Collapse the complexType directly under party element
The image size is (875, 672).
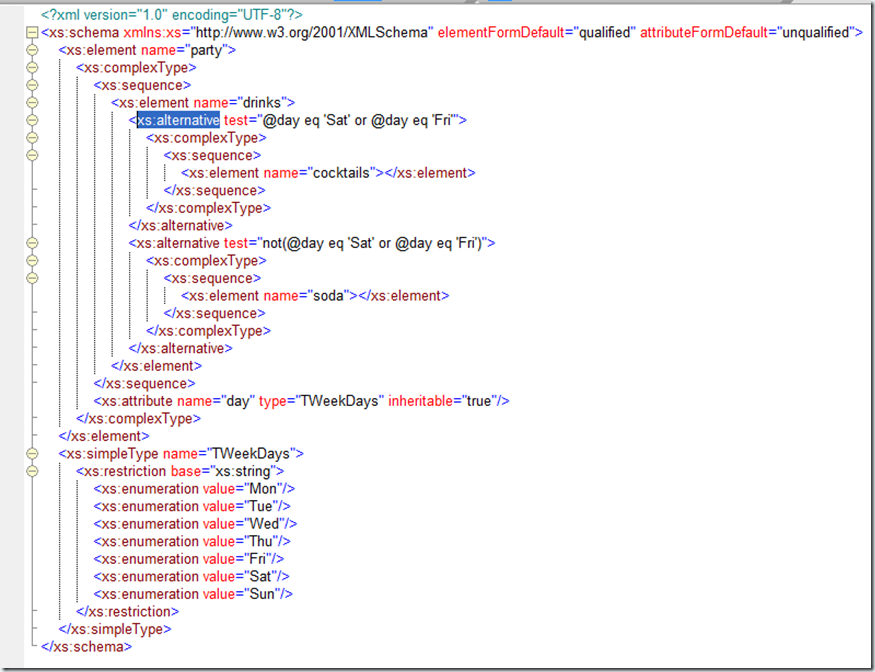pos(31,68)
